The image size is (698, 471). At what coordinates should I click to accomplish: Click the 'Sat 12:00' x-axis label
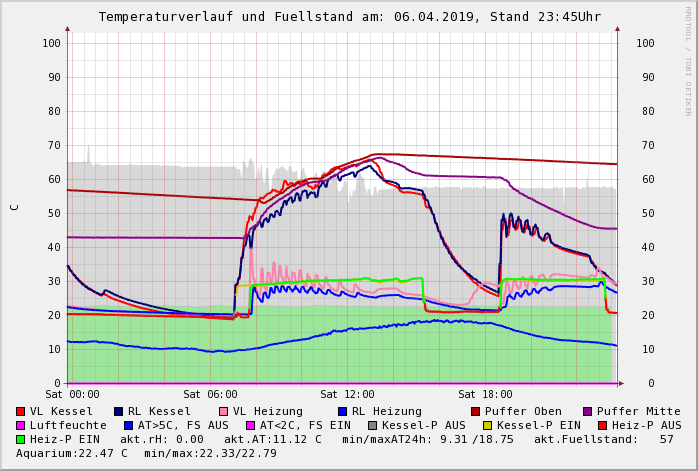point(347,395)
